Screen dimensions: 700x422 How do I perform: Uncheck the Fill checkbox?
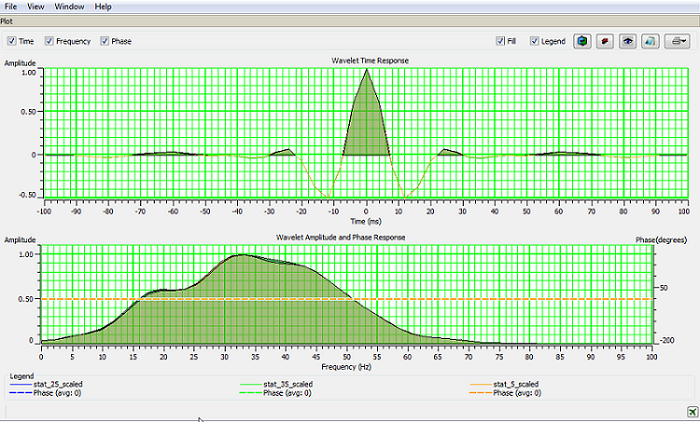[500, 41]
